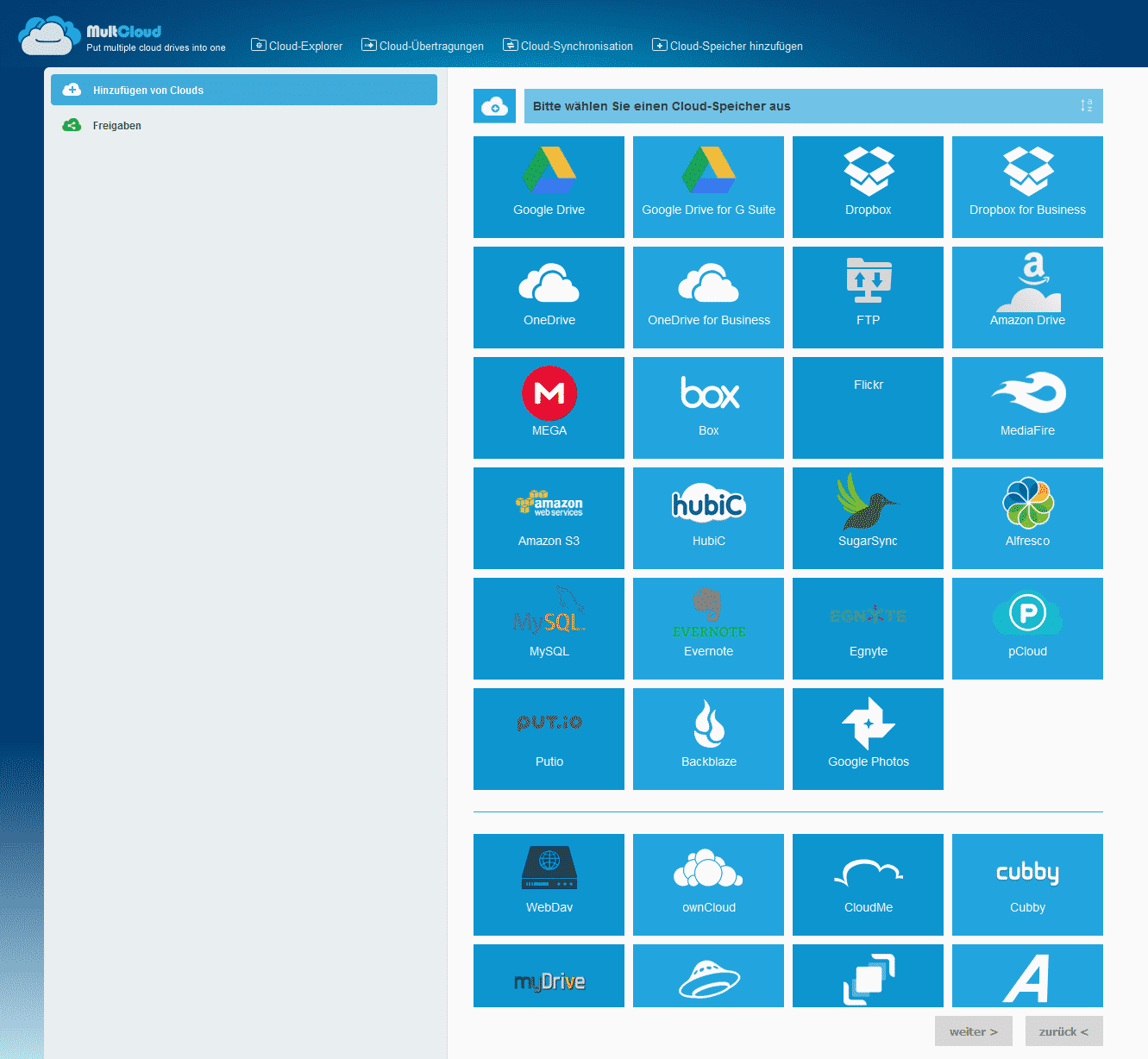Choose Amazon S3 storage
The width and height of the screenshot is (1148, 1059).
[x=549, y=518]
